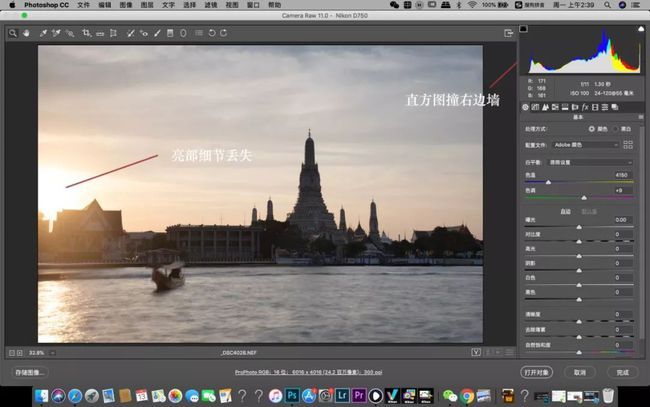Image resolution: width=650 pixels, height=407 pixels.
Task: Rotate image clockwise
Action: [x=223, y=33]
